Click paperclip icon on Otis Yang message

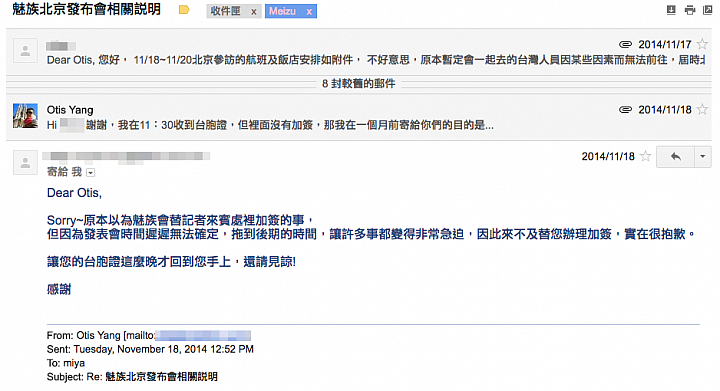coord(625,110)
